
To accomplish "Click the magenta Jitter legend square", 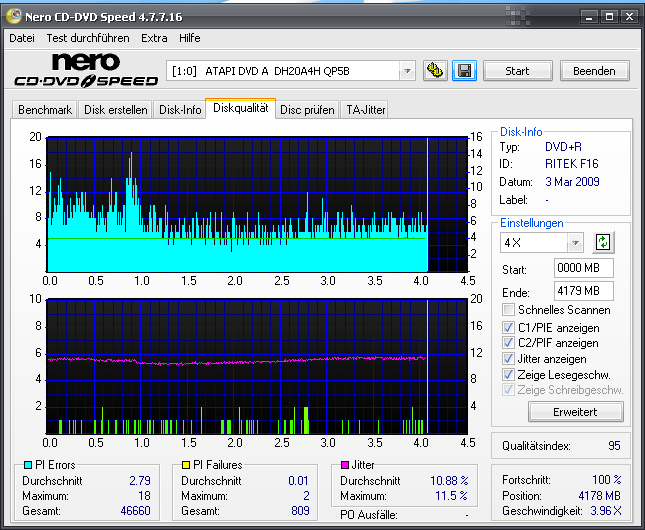I will [345, 465].
